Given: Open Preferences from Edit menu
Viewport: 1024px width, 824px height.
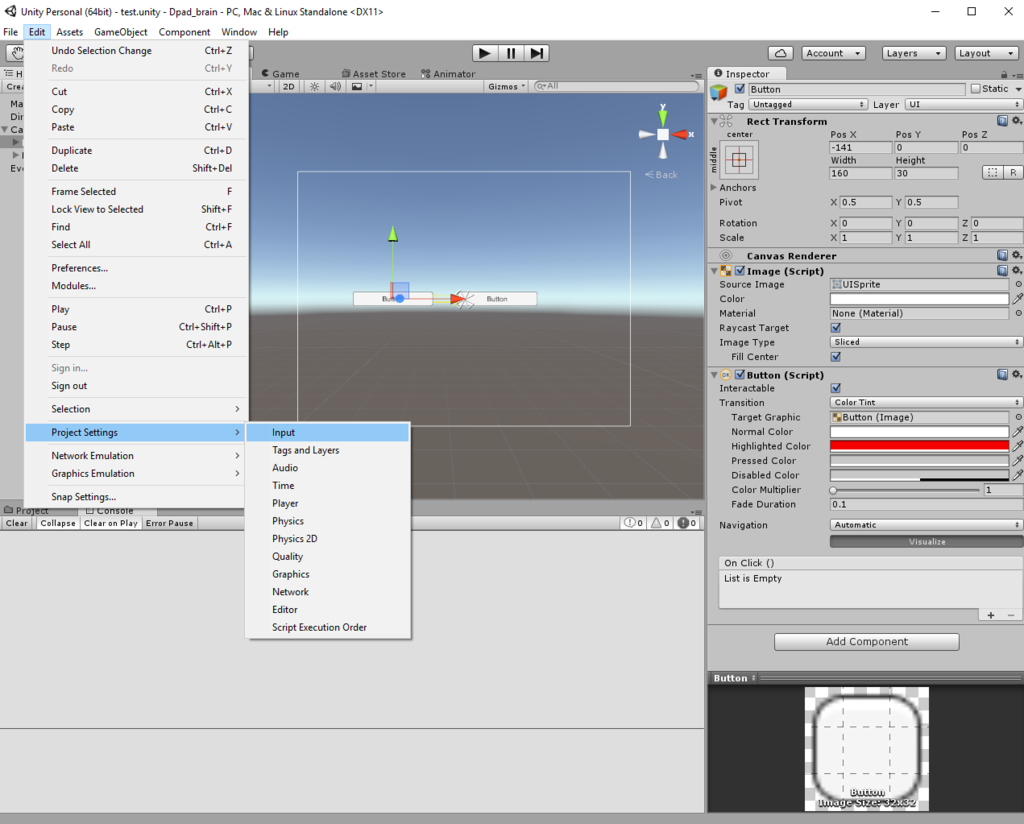Looking at the screenshot, I should tap(136, 268).
